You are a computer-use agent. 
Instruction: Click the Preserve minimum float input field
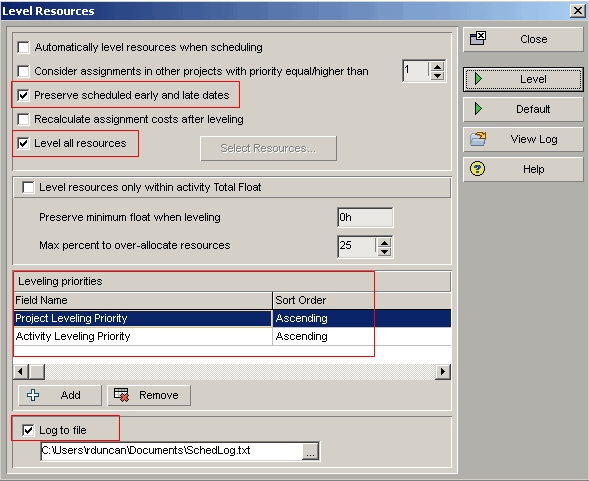pyautogui.click(x=365, y=217)
